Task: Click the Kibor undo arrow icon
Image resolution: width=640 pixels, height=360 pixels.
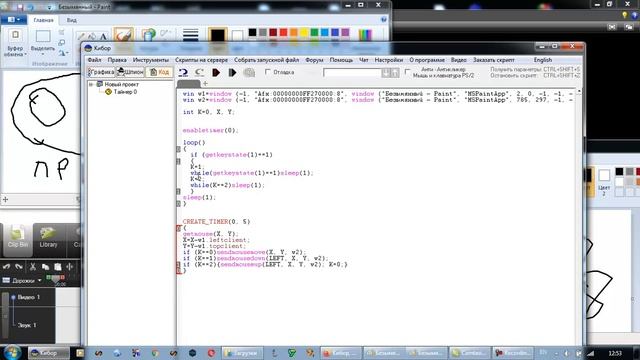Action: click(x=183, y=73)
